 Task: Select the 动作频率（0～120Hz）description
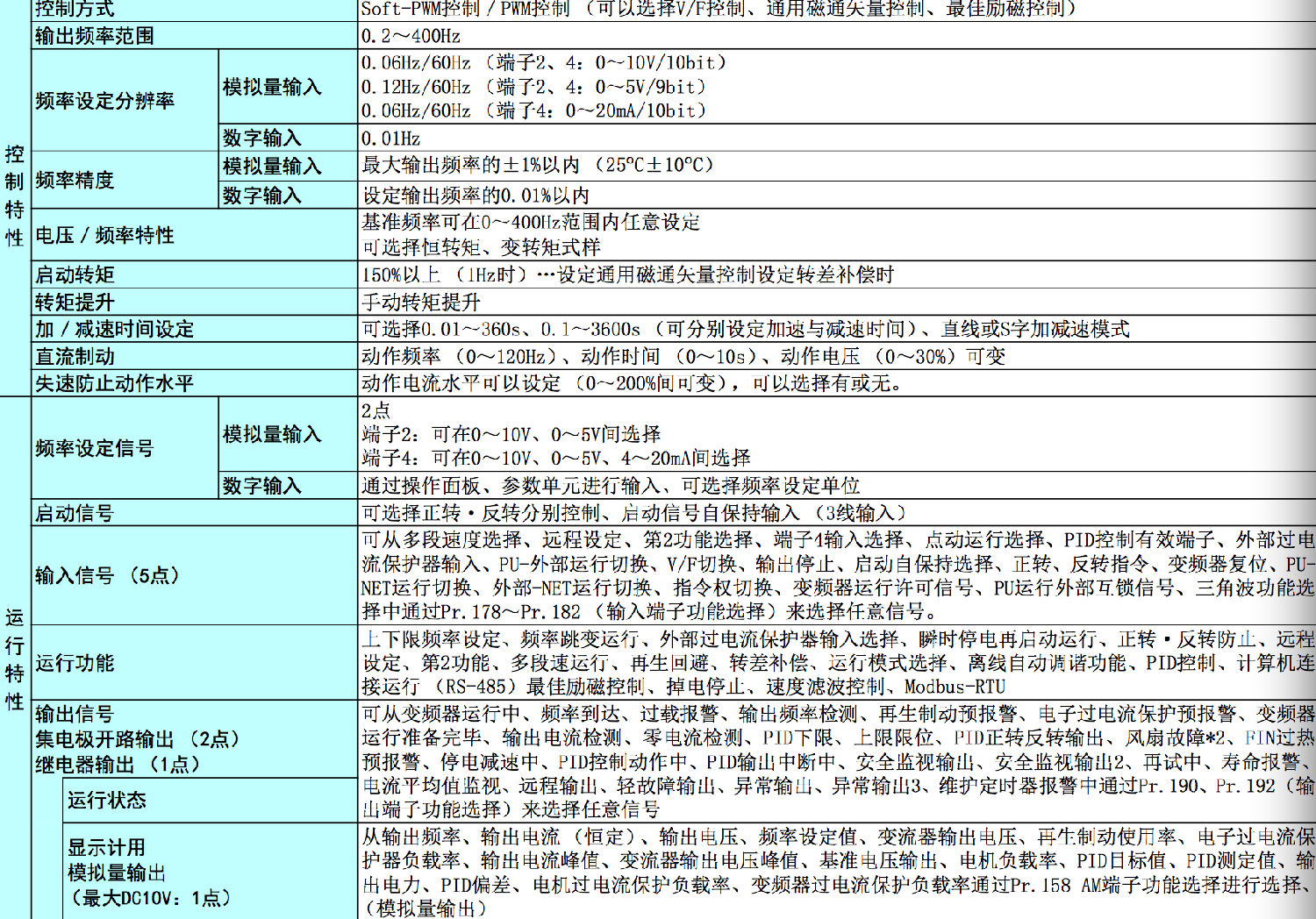tap(683, 356)
